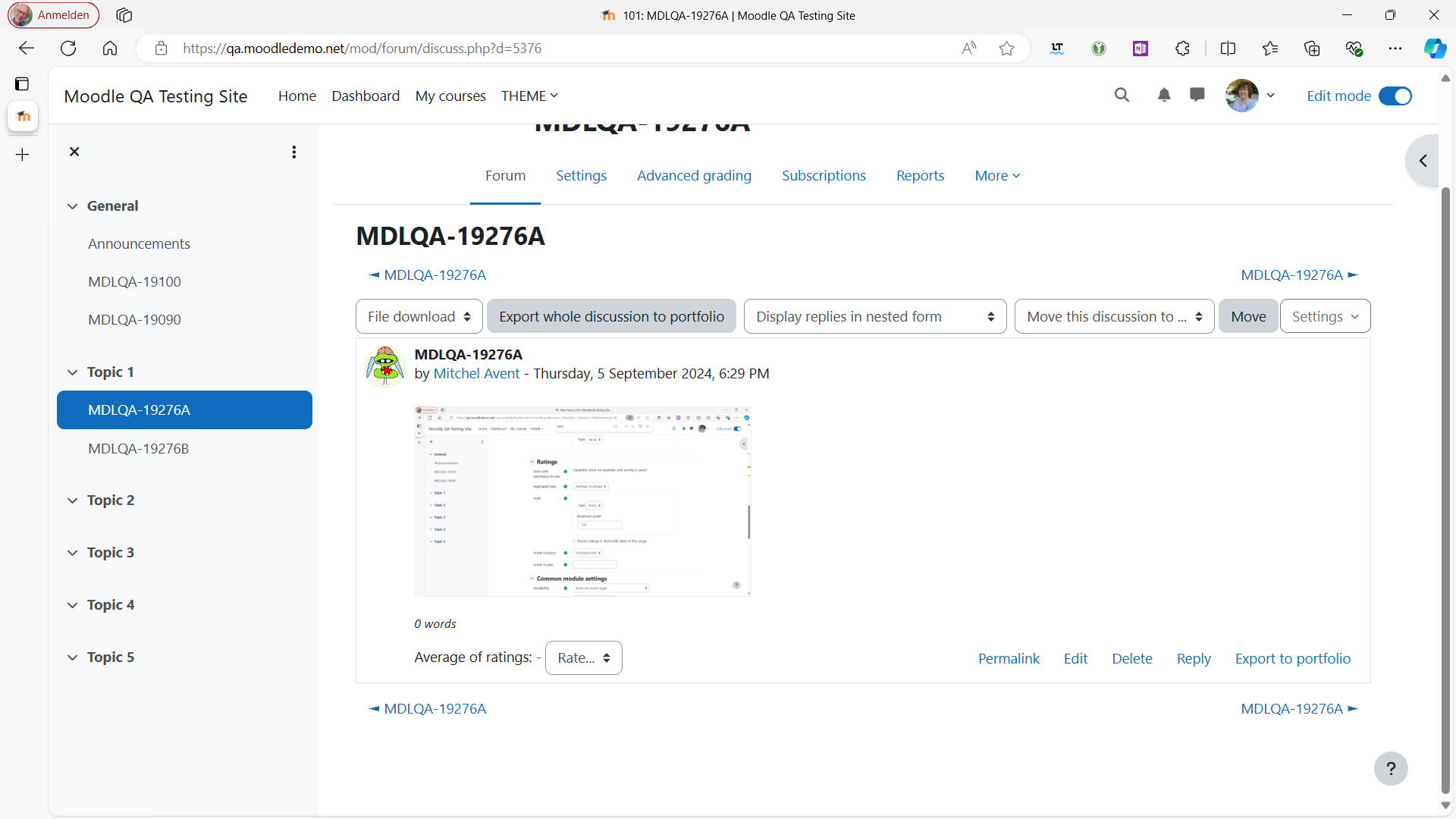
Task: Open the Subscriptions tab
Action: [x=824, y=176]
